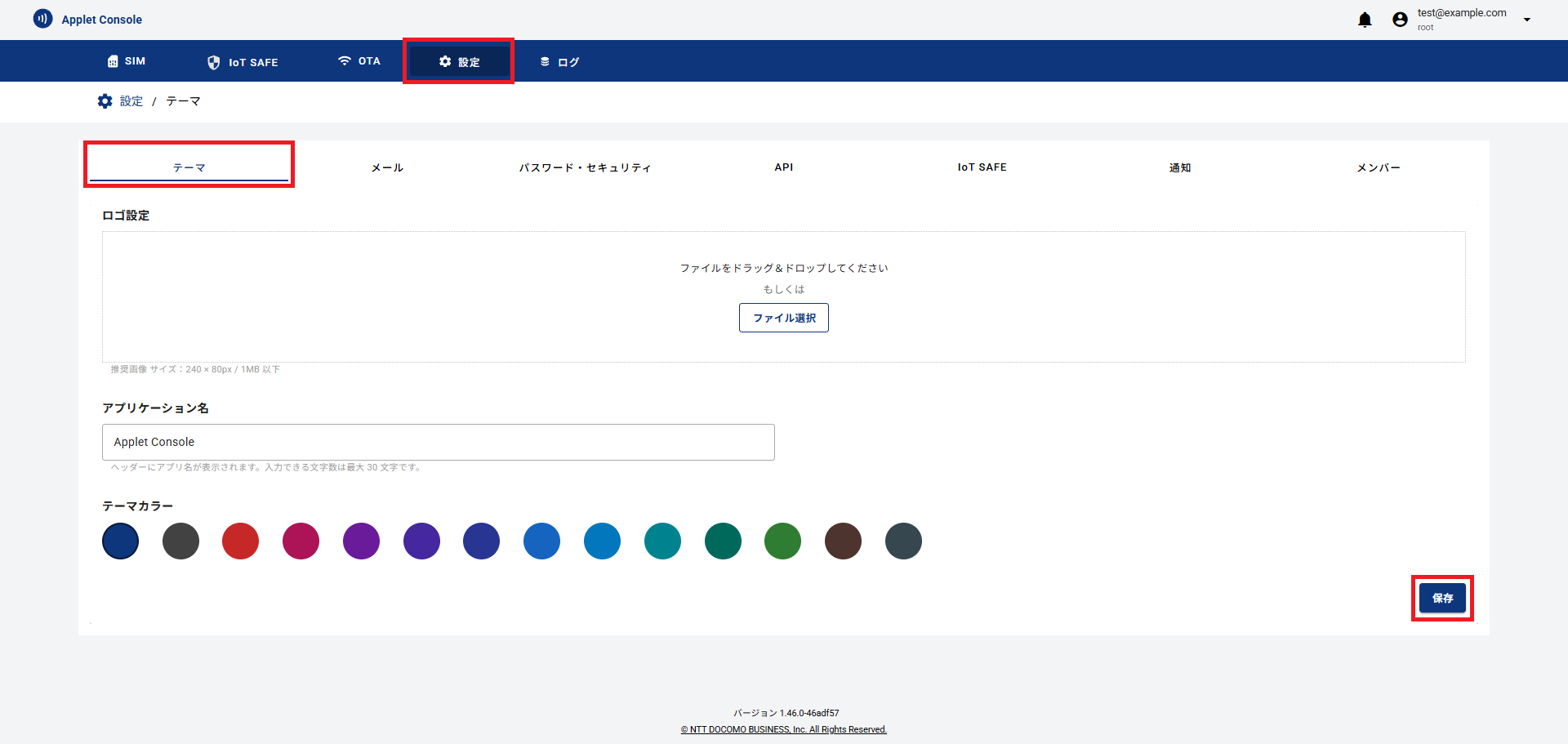Click the user account avatar icon
Viewport: 1568px width, 744px height.
point(1400,20)
